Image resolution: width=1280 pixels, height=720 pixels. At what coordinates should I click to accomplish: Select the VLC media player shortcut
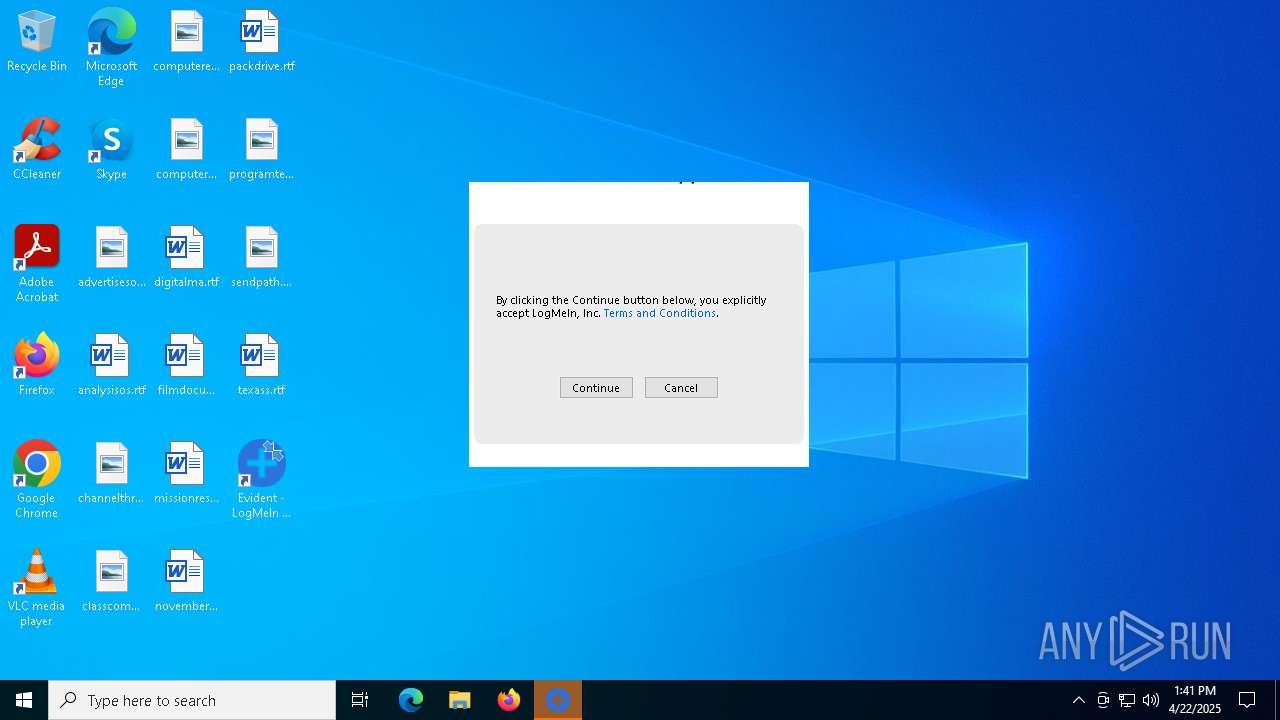click(37, 588)
